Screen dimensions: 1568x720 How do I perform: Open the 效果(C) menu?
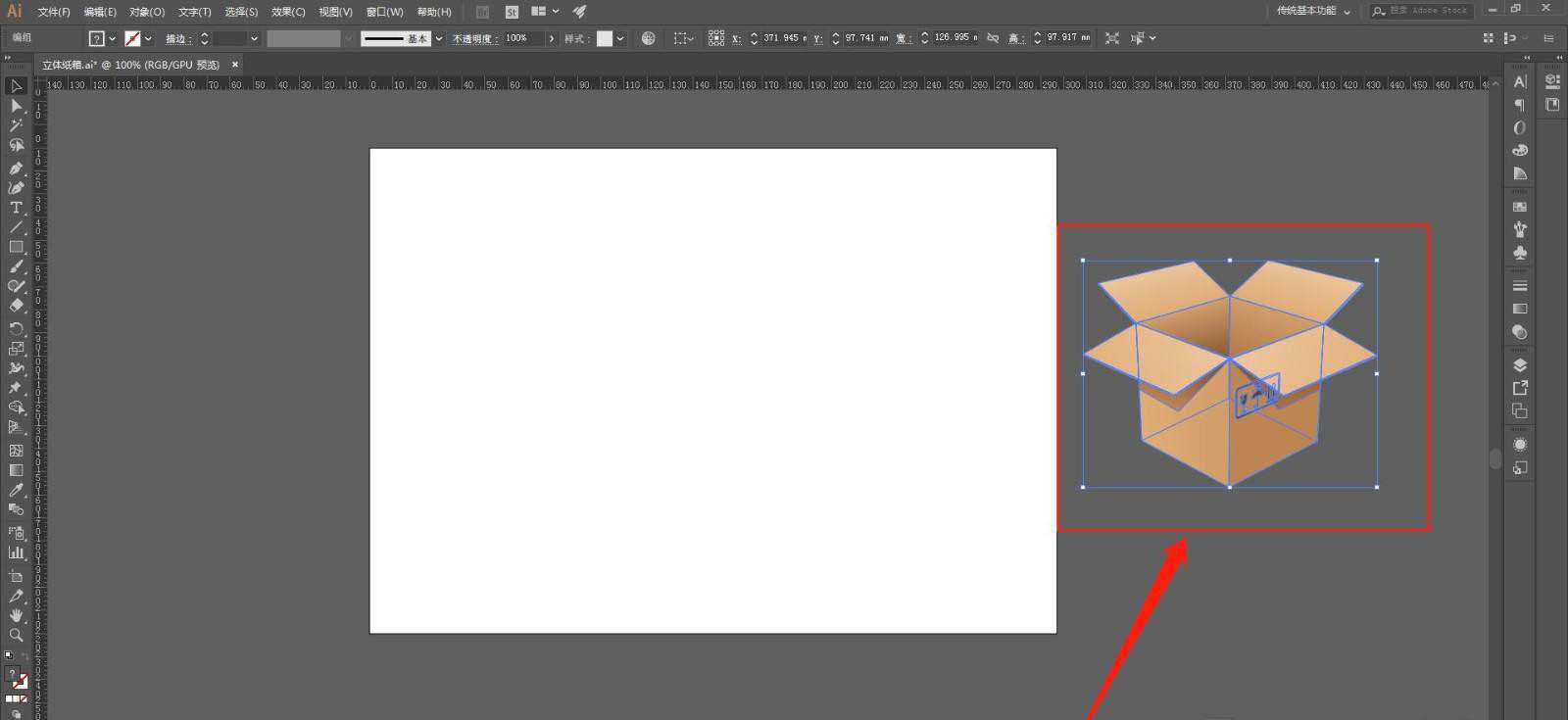(288, 12)
